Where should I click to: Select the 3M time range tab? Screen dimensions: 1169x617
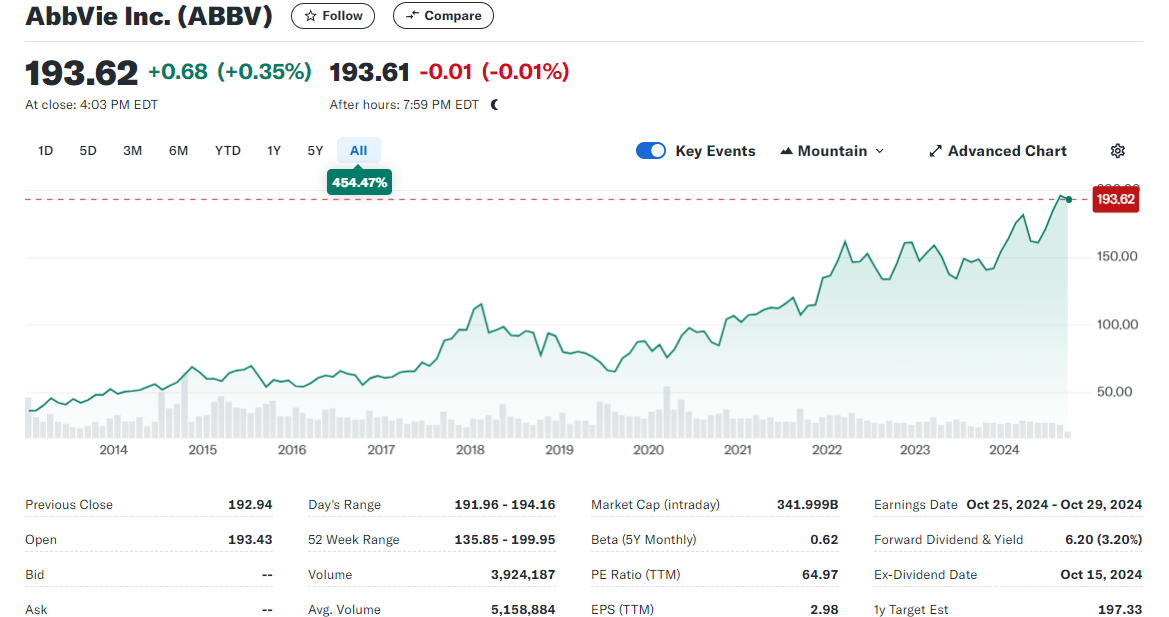(133, 151)
